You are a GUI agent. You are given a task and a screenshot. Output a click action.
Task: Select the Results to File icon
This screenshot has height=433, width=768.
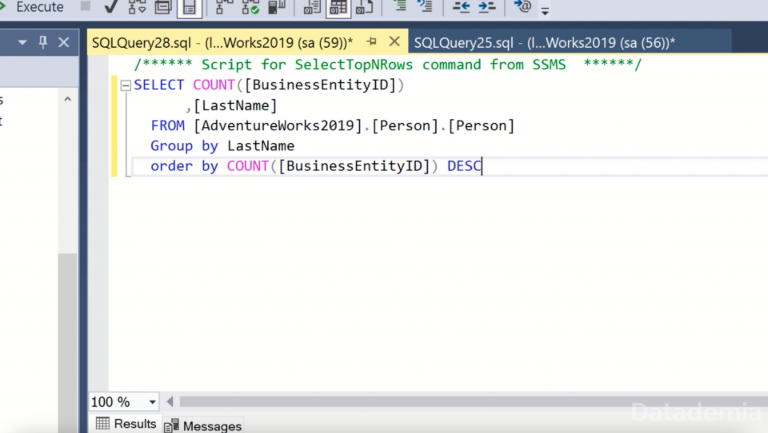(365, 8)
